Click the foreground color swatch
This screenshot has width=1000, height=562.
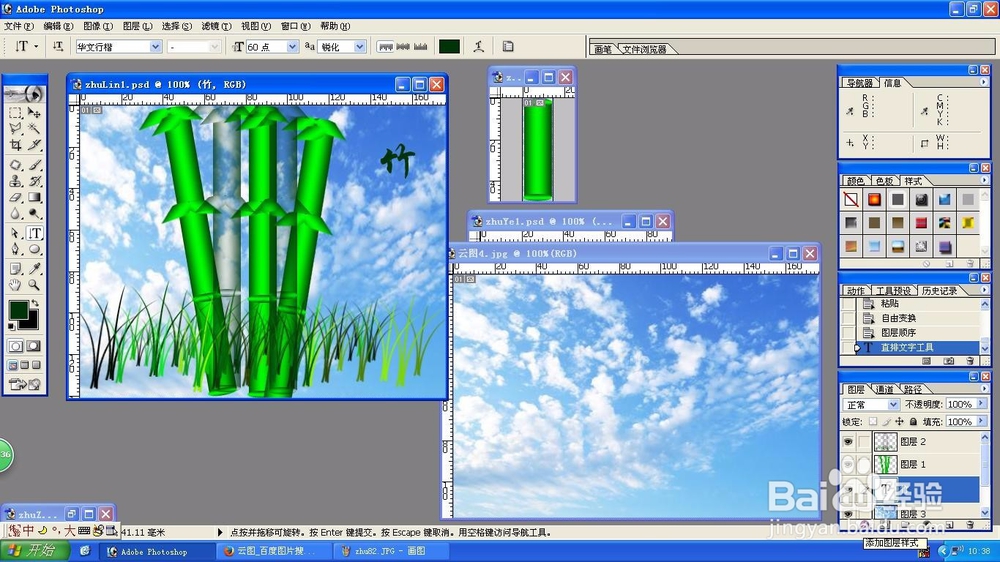click(18, 310)
